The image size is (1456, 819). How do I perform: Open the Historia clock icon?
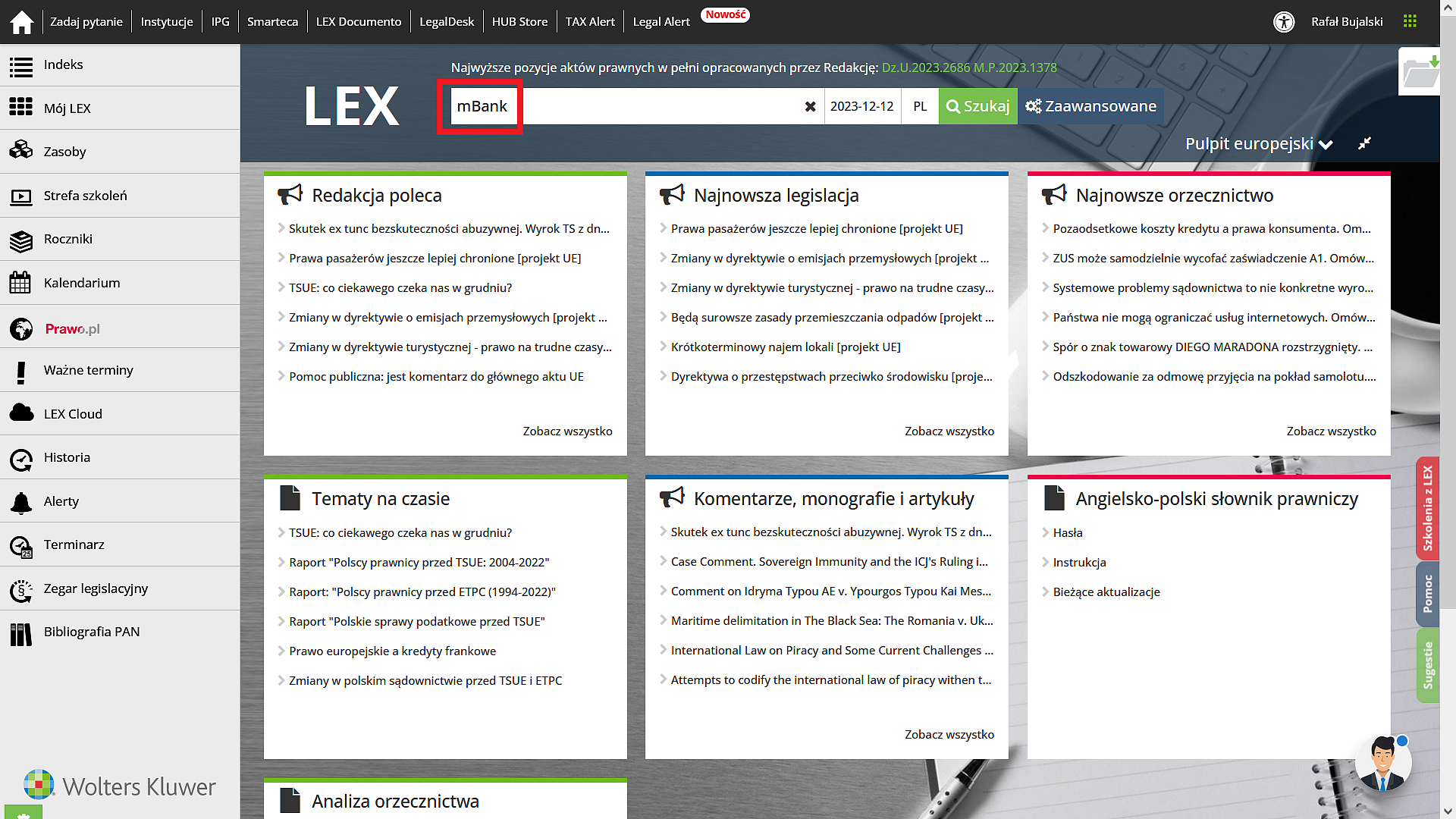(21, 460)
